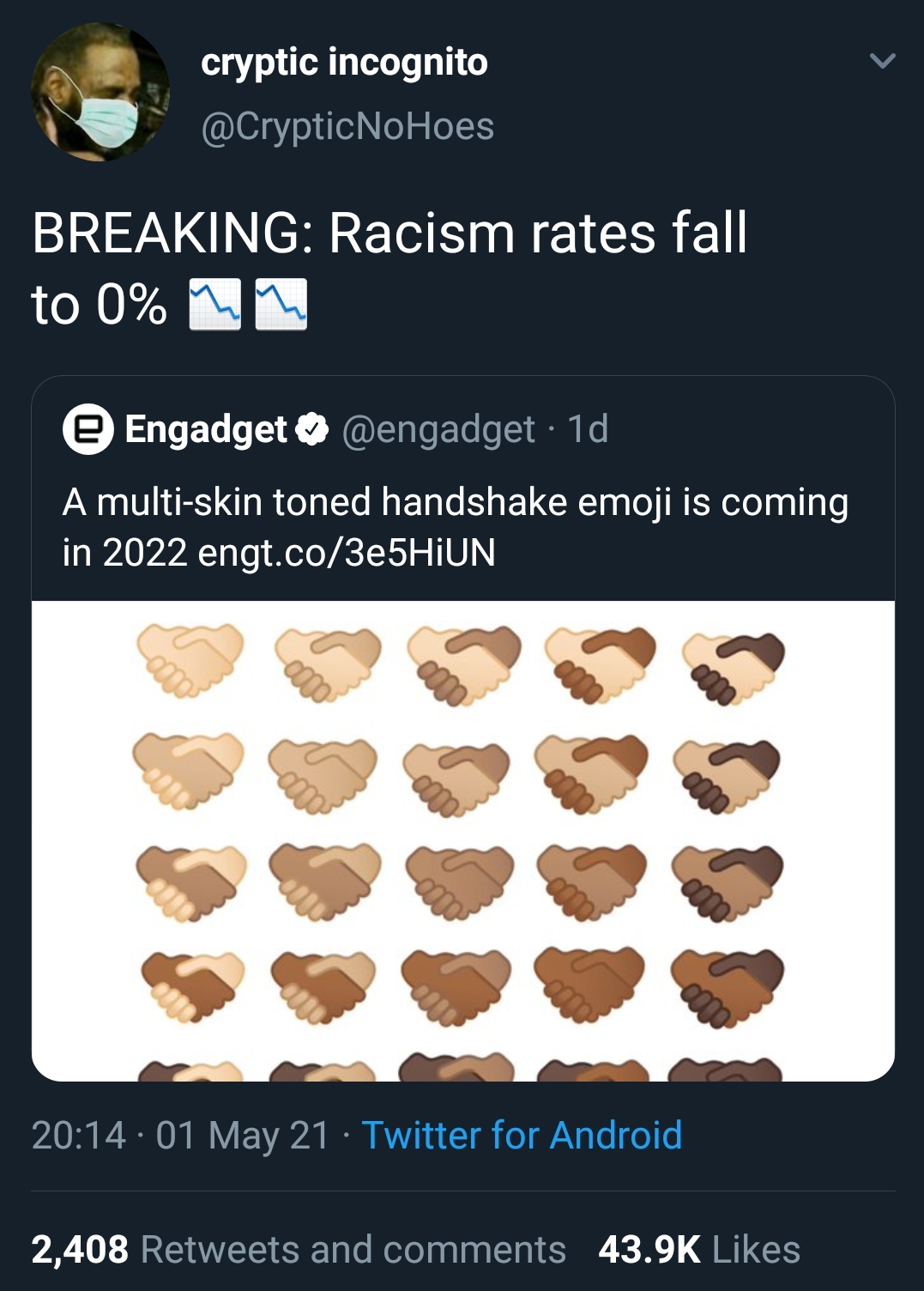Click the cryptic incognito display name
The width and height of the screenshot is (924, 1291).
pyautogui.click(x=344, y=62)
